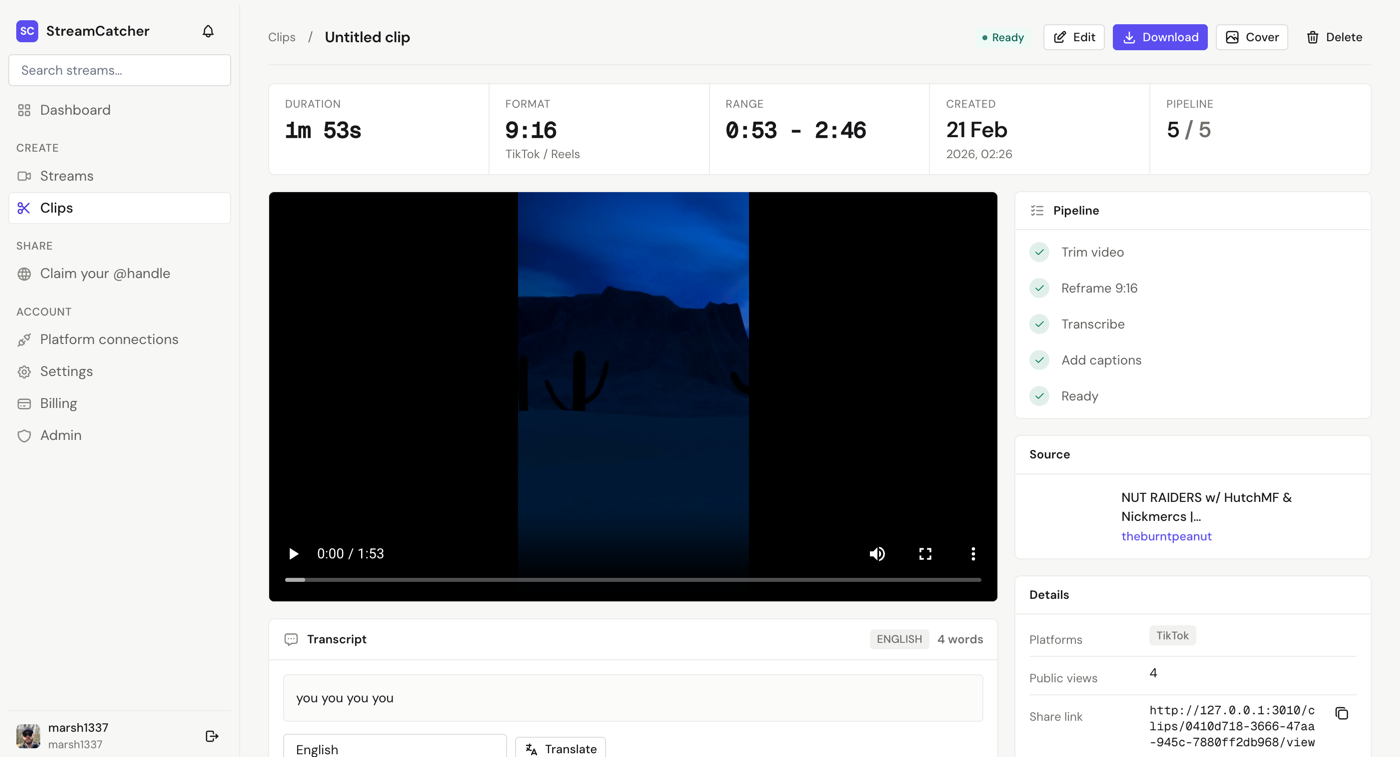Image resolution: width=1400 pixels, height=757 pixels.
Task: Delete the clip
Action: (1334, 37)
